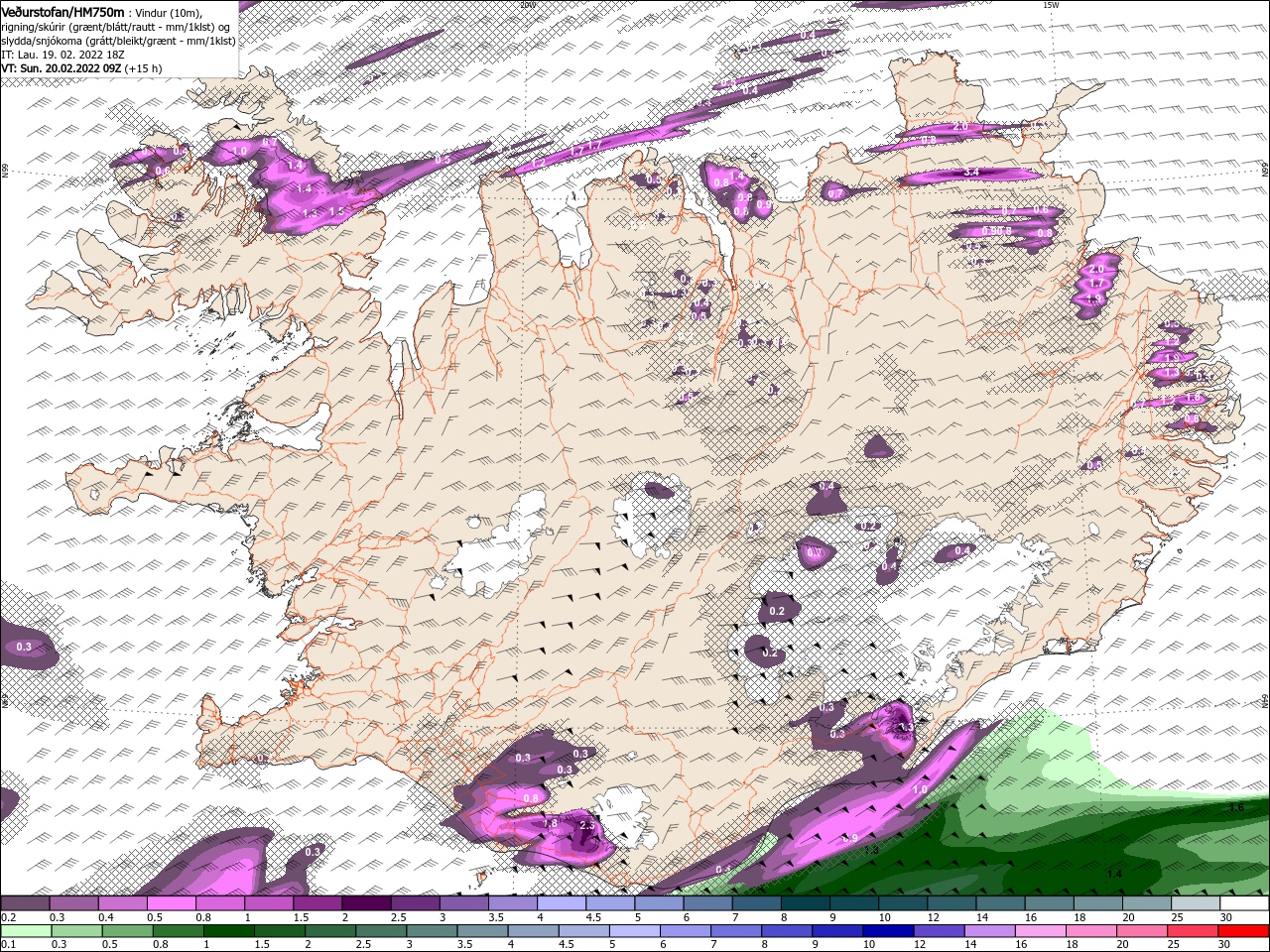Screen dimensions: 1270x952
Task: Click the 1.6 value in green rain area
Action: click(x=1236, y=808)
